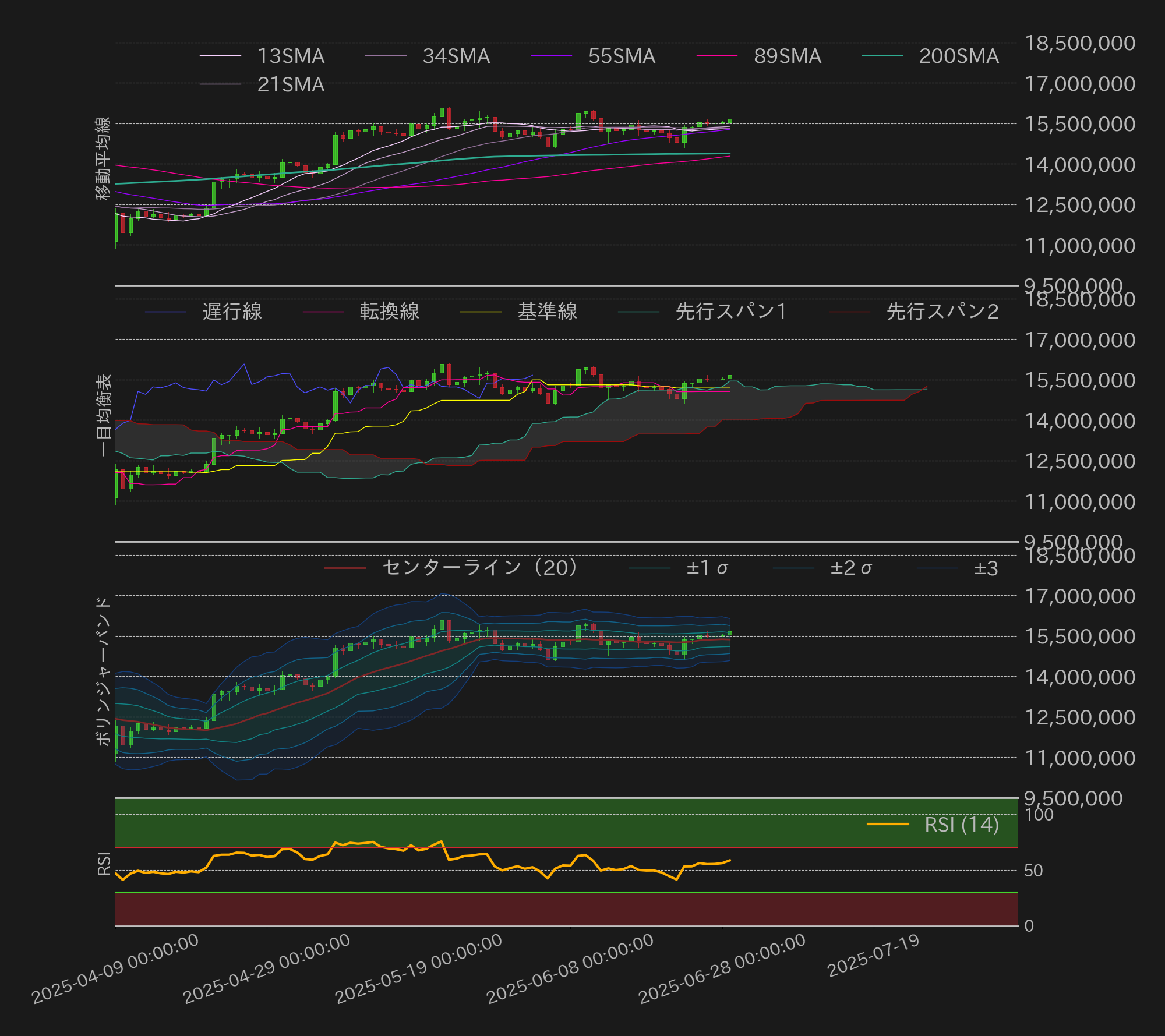The image size is (1165, 1036).
Task: Click the 89SMA legend label
Action: (x=787, y=56)
